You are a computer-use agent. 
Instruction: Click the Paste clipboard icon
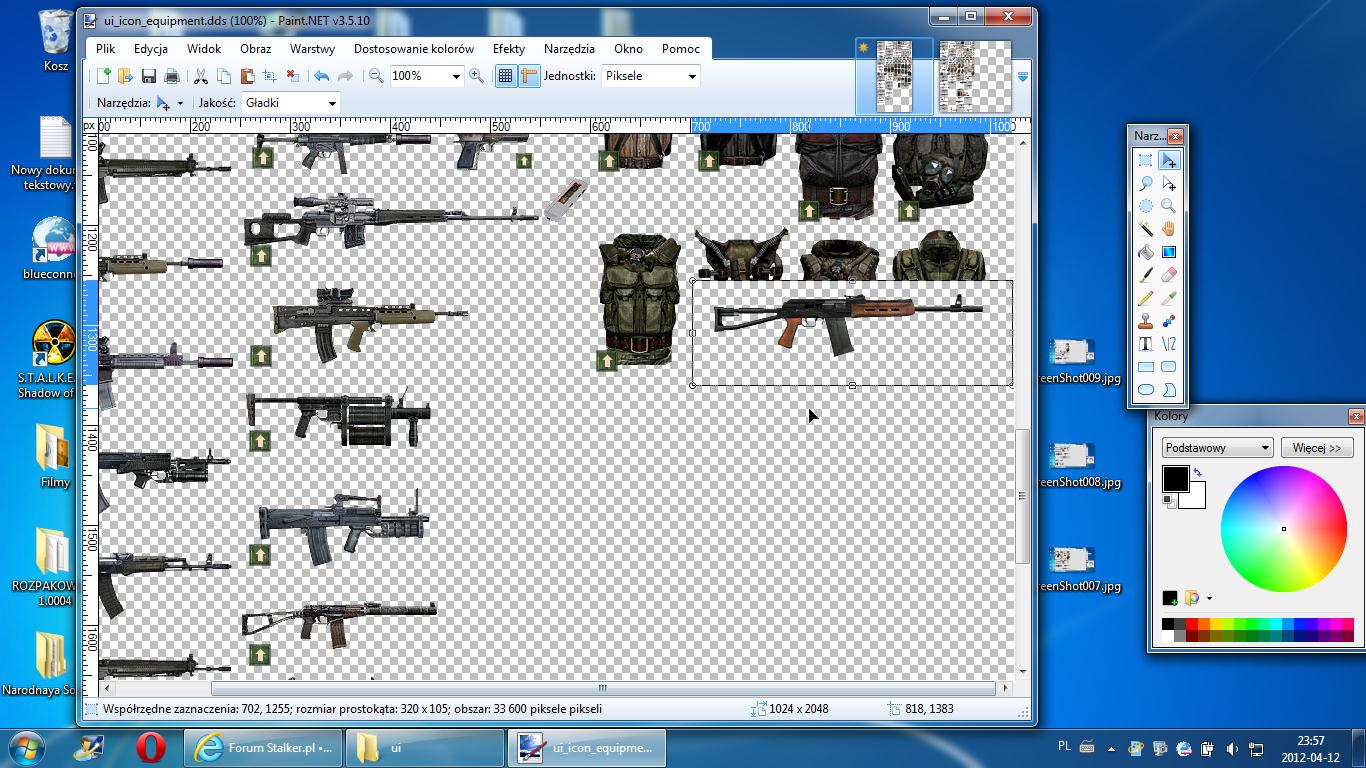tap(246, 76)
